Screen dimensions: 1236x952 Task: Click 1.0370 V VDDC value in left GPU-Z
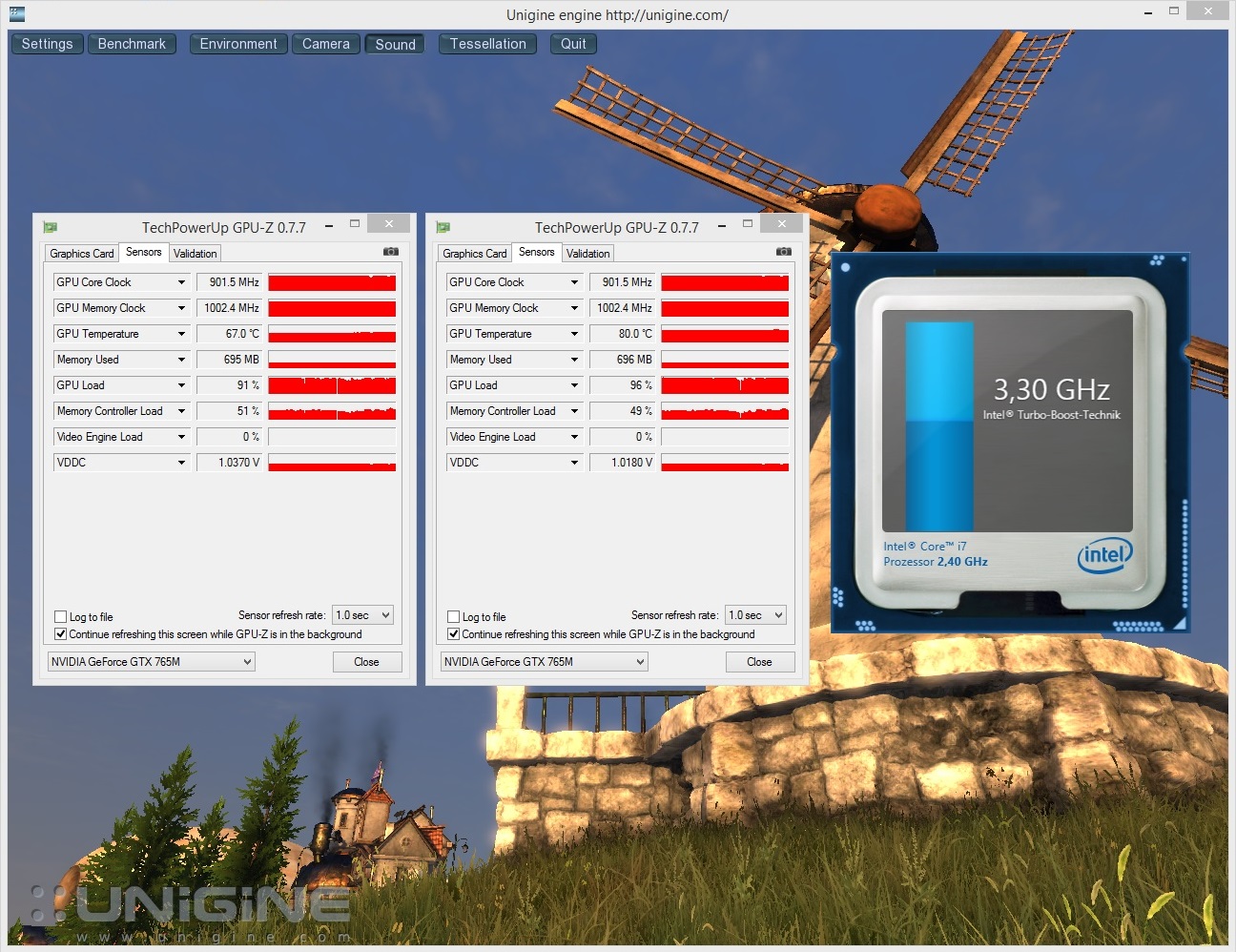coord(230,463)
